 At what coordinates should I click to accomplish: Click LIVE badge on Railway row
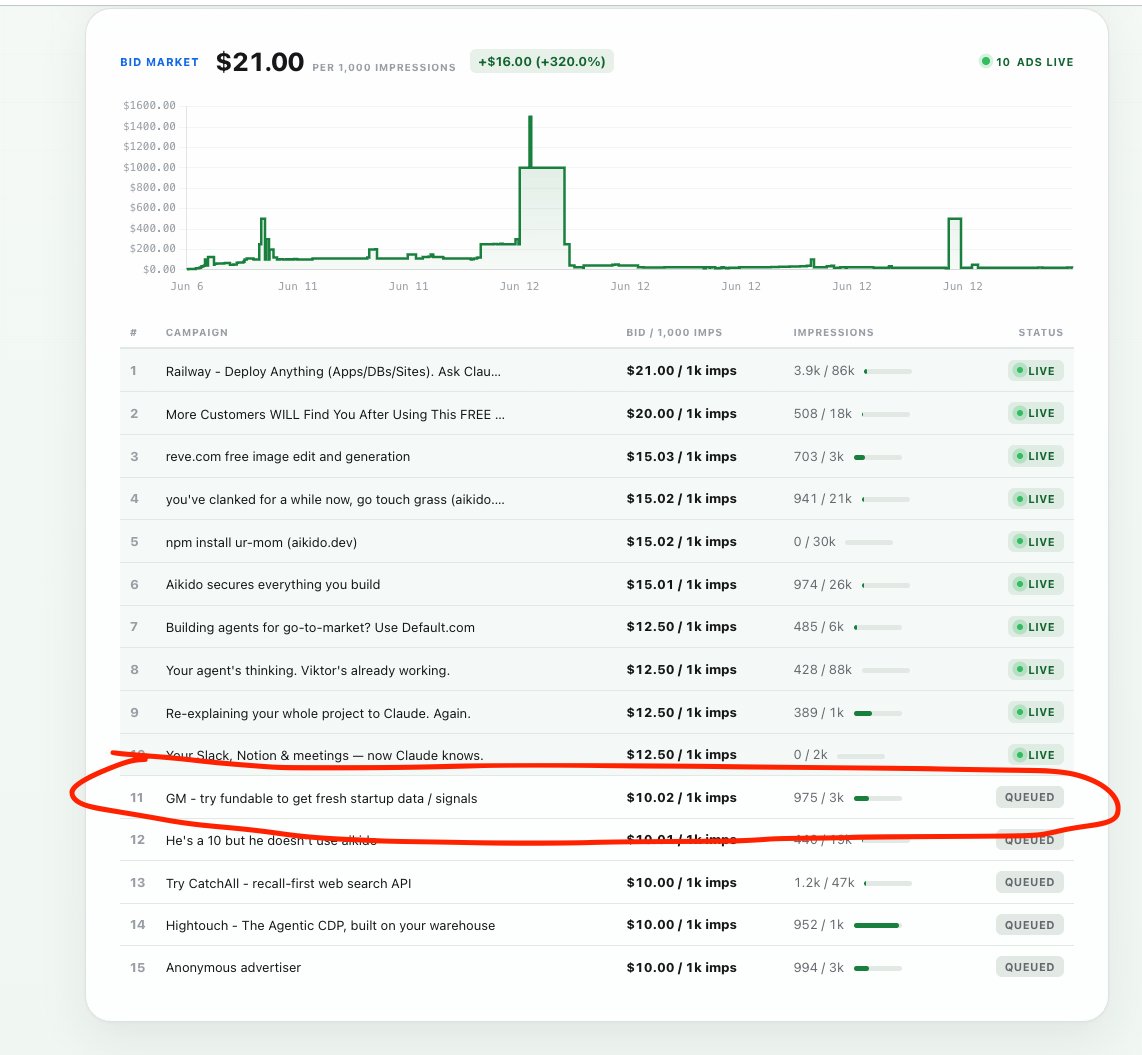tap(1035, 371)
